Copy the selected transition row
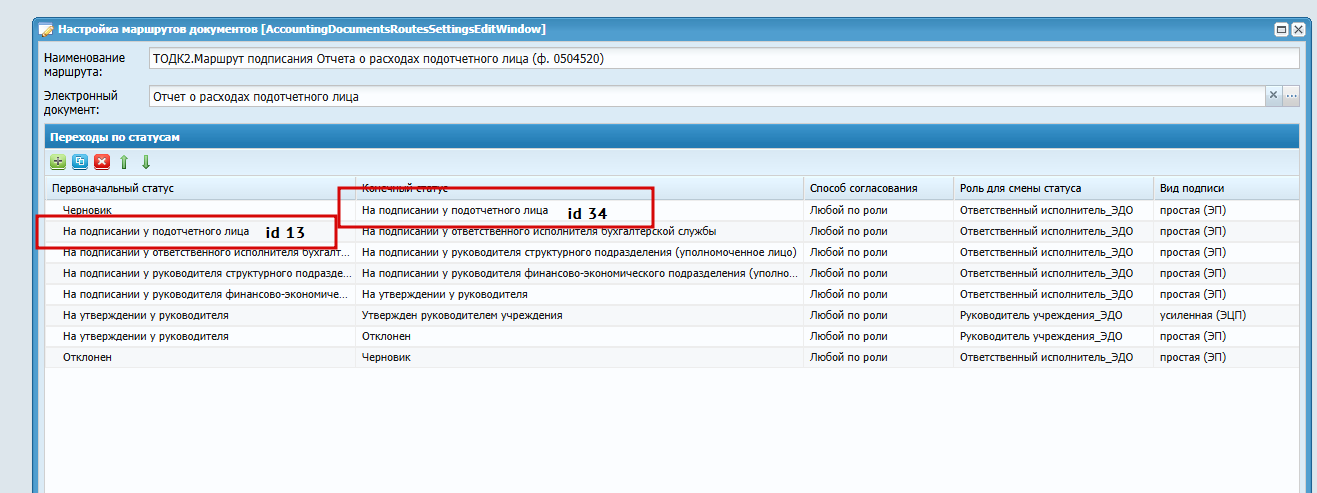The height and width of the screenshot is (493, 1317). (80, 161)
